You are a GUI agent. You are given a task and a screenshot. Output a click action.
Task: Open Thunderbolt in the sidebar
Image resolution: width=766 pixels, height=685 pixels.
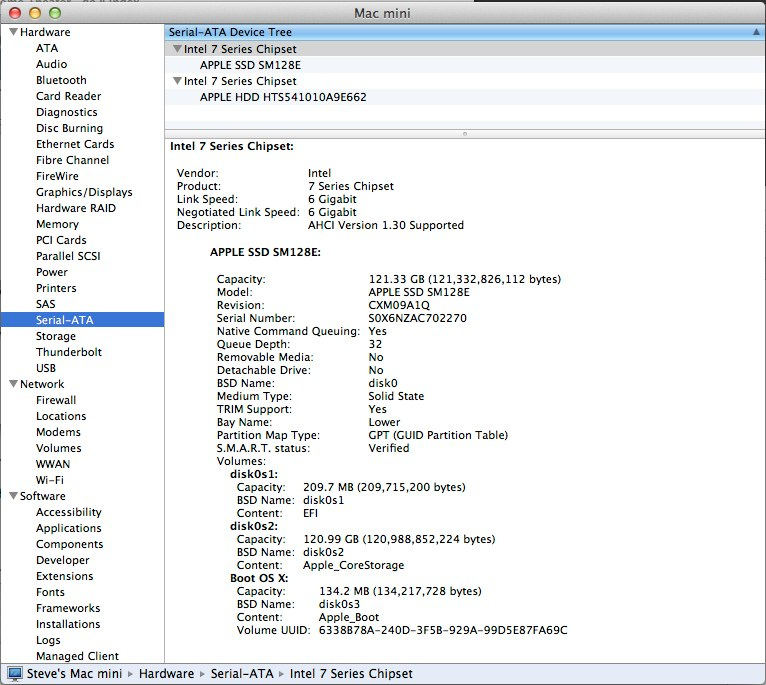(69, 352)
